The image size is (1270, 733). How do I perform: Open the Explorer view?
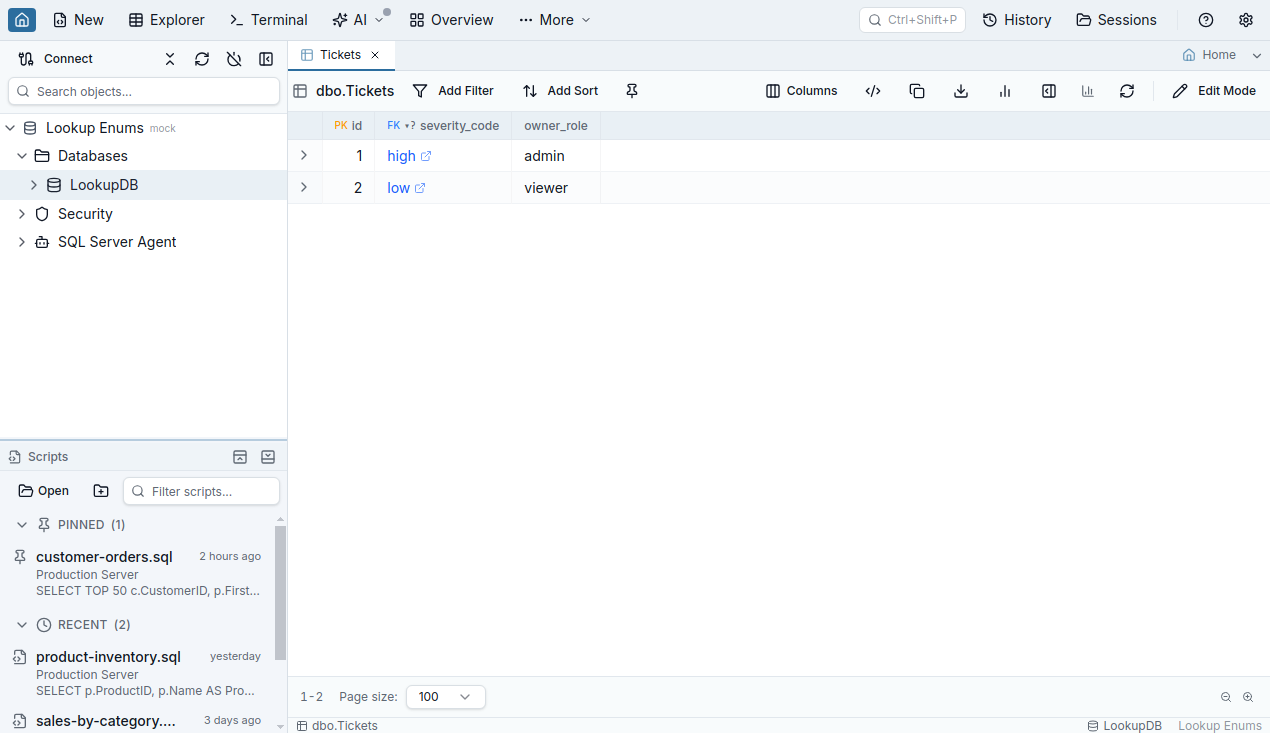click(167, 20)
